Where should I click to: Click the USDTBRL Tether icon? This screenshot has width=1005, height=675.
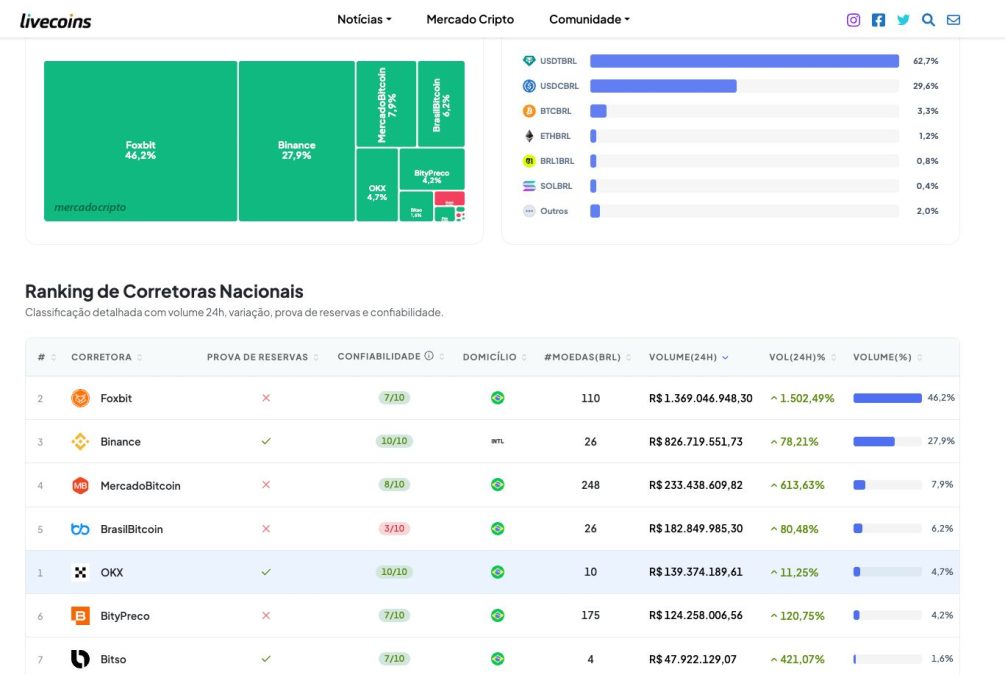click(x=529, y=61)
